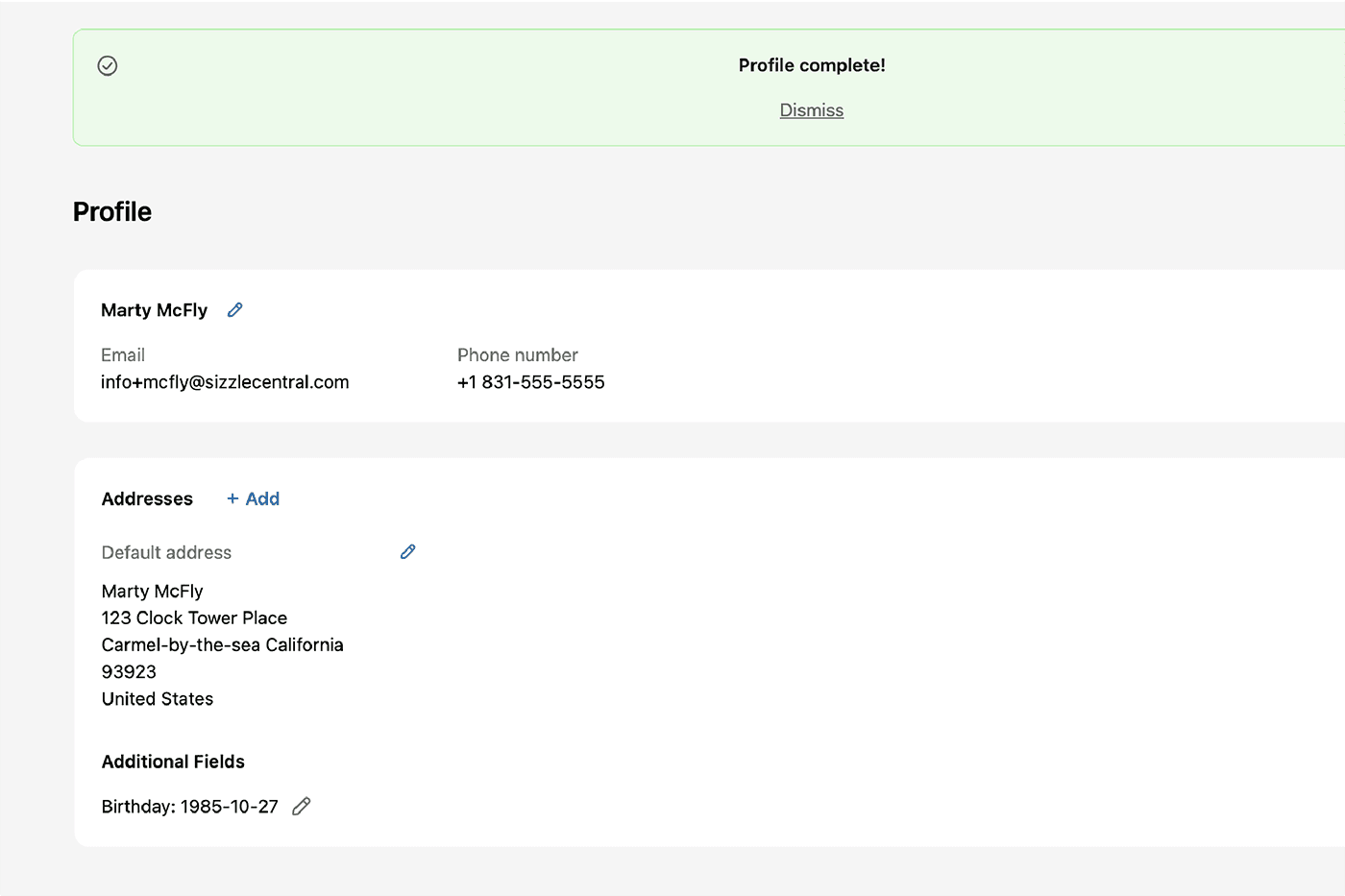Click the Default address label
1345x896 pixels.
click(x=166, y=552)
